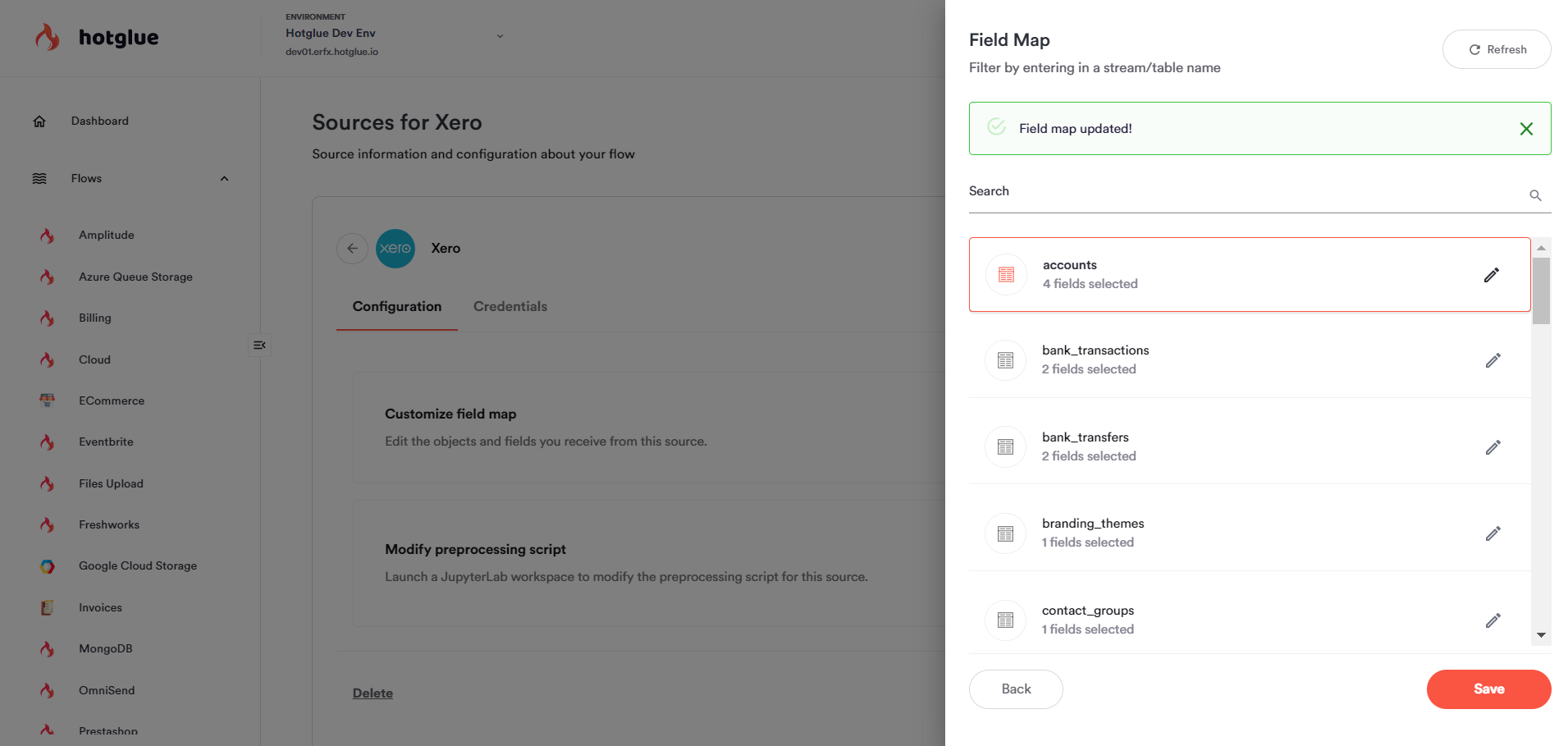Viewport: 1568px width, 746px height.
Task: Click pencil icon for bank_transactions
Action: [1493, 360]
